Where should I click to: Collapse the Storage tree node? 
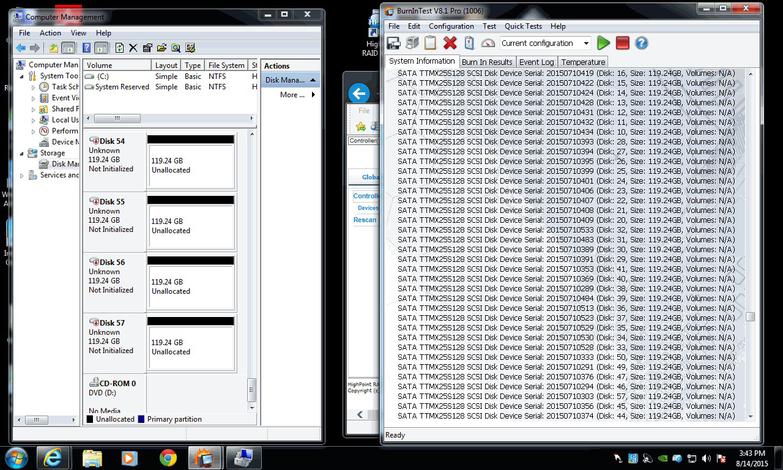pyautogui.click(x=21, y=153)
